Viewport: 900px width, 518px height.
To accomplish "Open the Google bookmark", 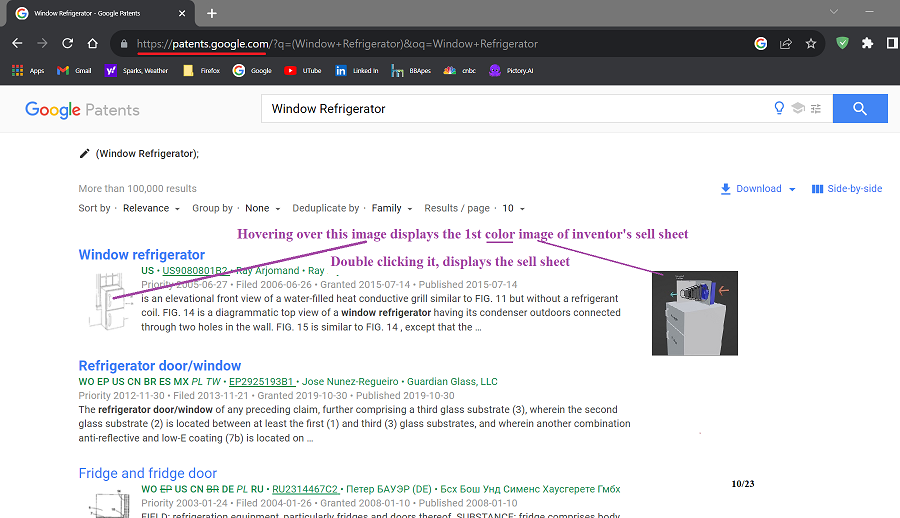I will coord(252,71).
